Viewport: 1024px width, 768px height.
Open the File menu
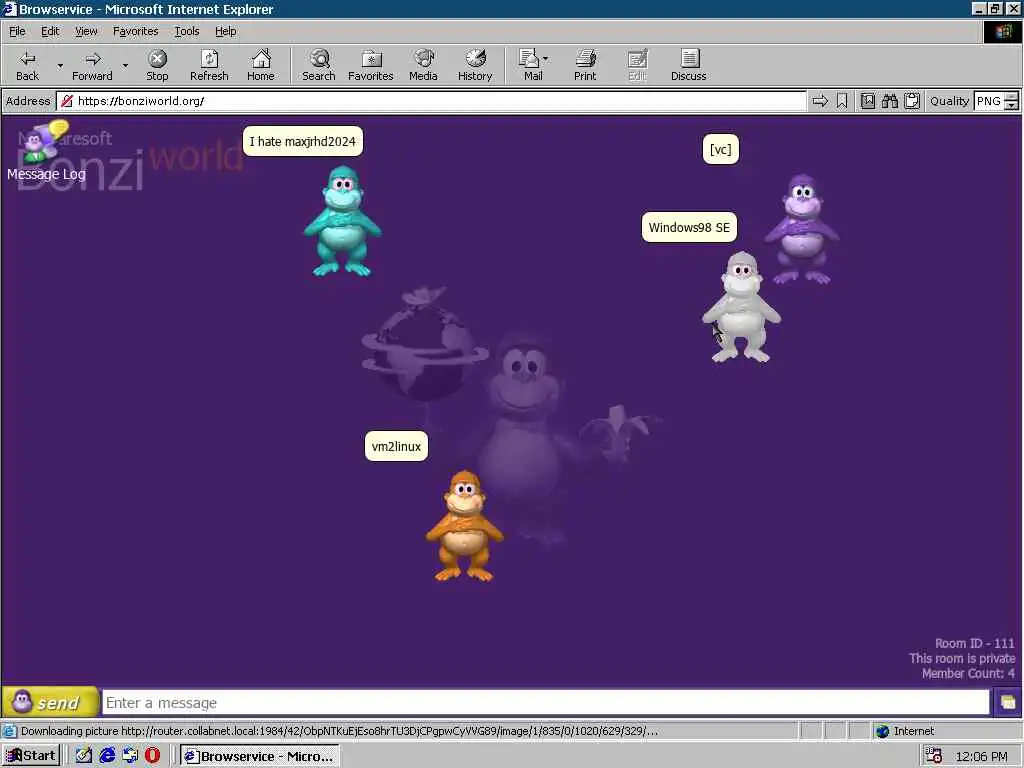click(17, 31)
